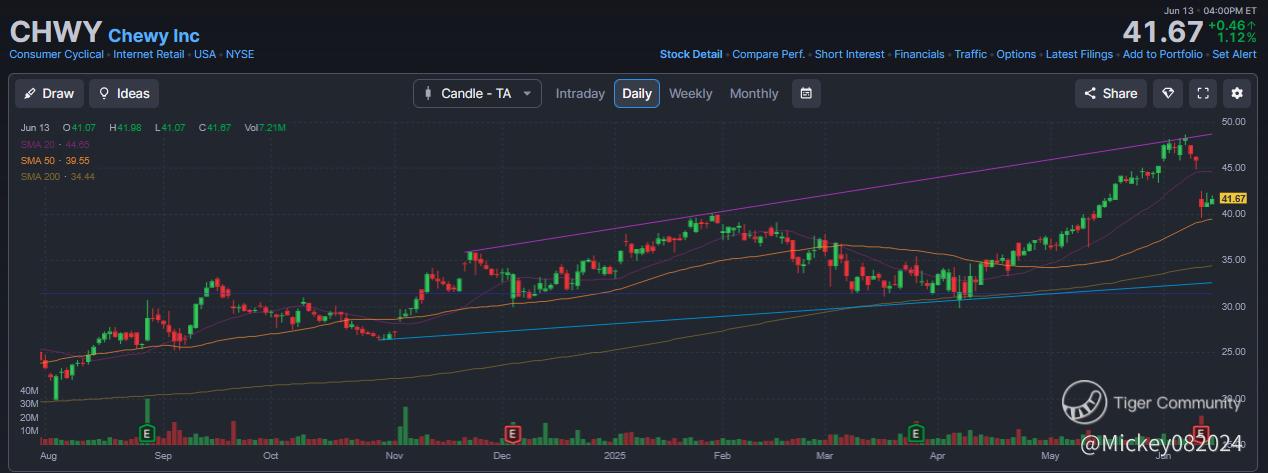Click the Share button
The height and width of the screenshot is (473, 1268).
tap(1111, 93)
